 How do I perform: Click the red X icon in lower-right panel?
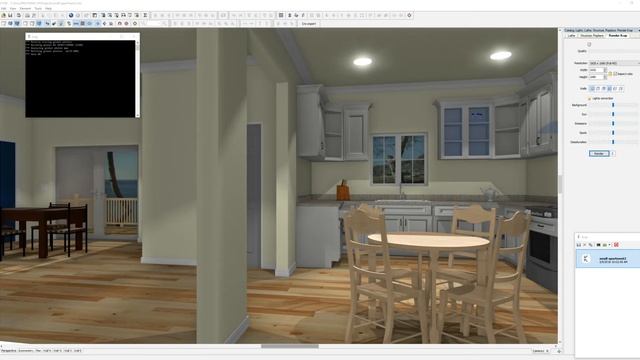(x=616, y=245)
